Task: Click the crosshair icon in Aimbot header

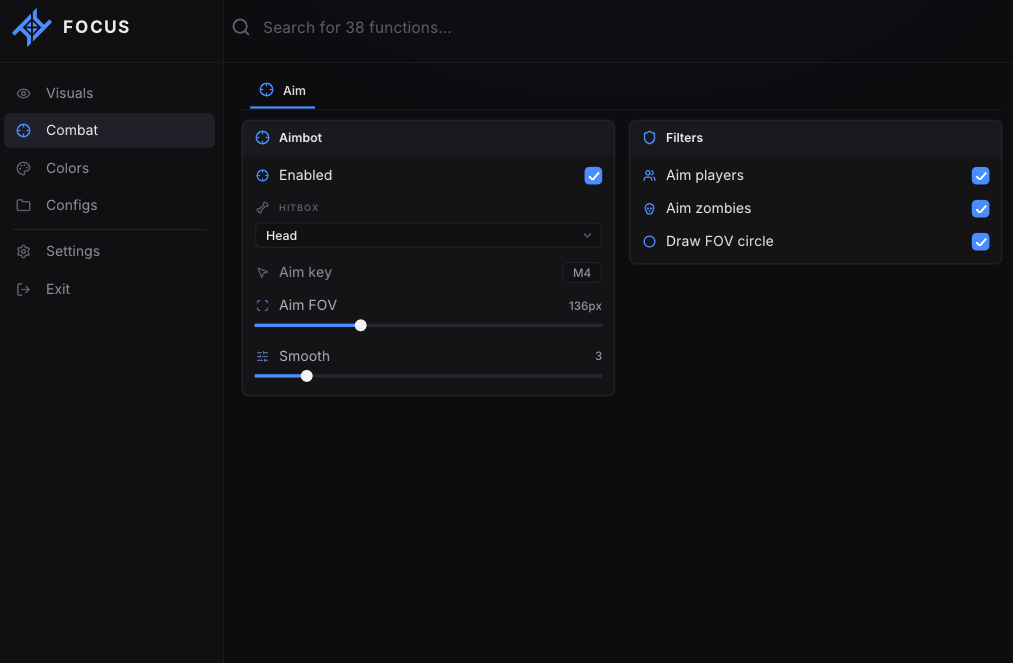Action: (262, 138)
